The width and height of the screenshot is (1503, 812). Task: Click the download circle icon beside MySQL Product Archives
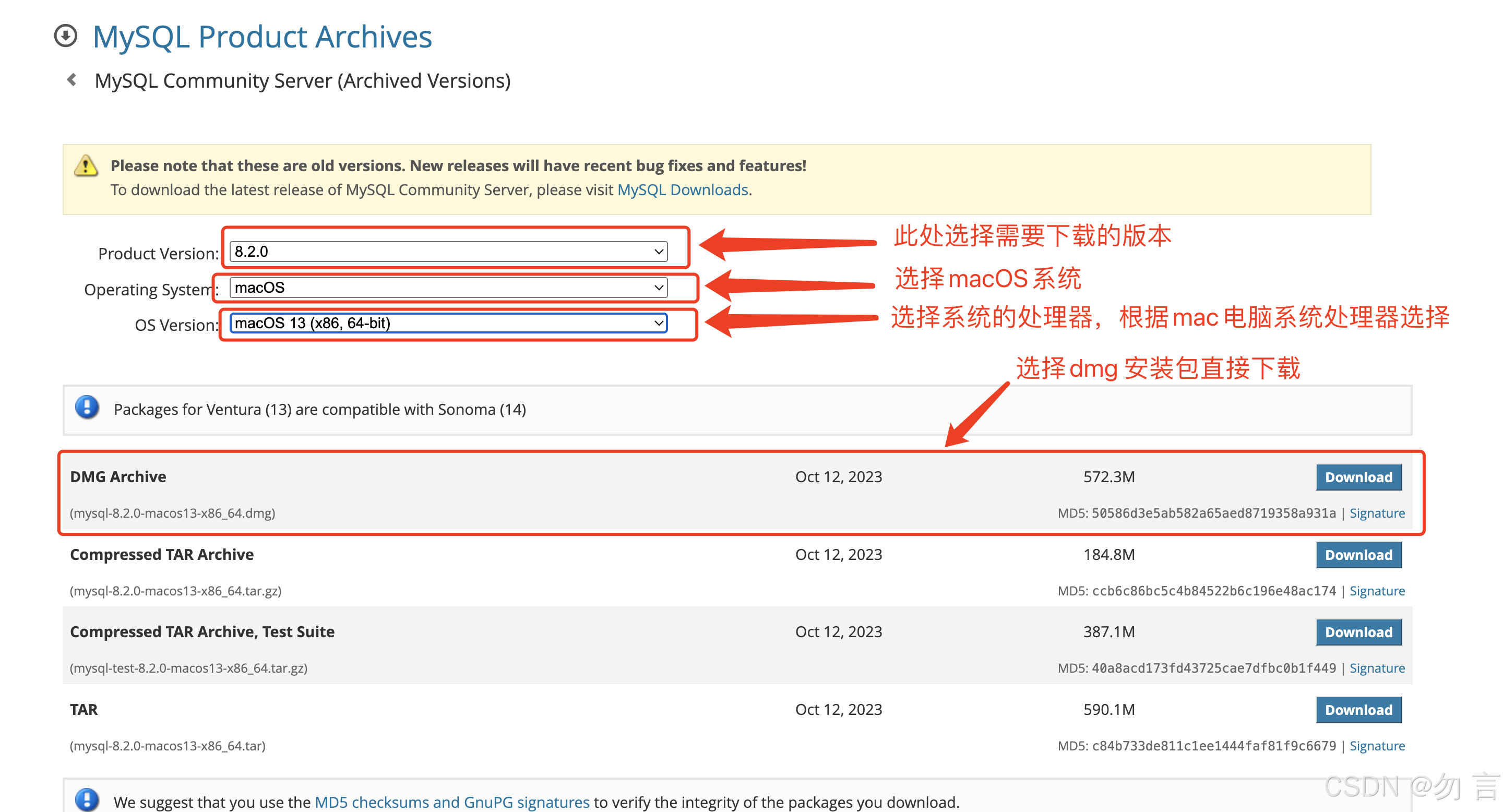pyautogui.click(x=66, y=35)
